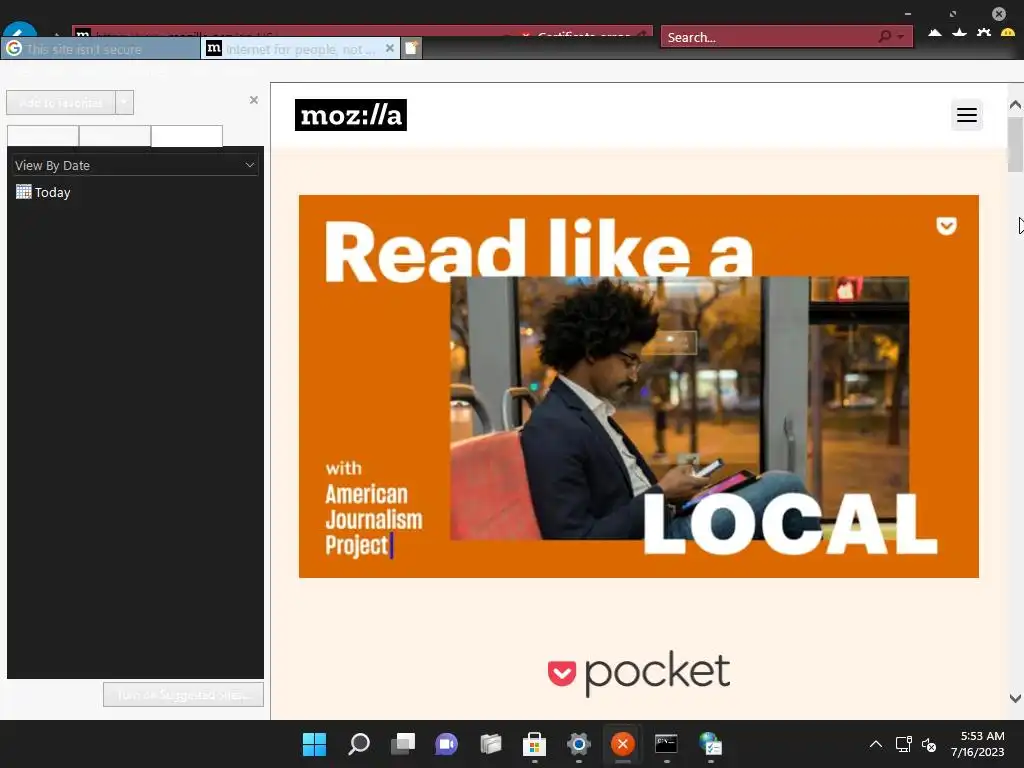This screenshot has height=768, width=1024.
Task: Open the clock showing 5:53 AM
Action: click(x=977, y=744)
